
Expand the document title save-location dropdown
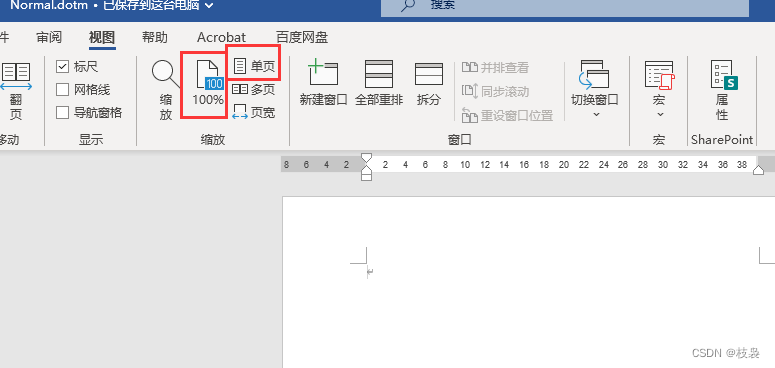point(209,6)
